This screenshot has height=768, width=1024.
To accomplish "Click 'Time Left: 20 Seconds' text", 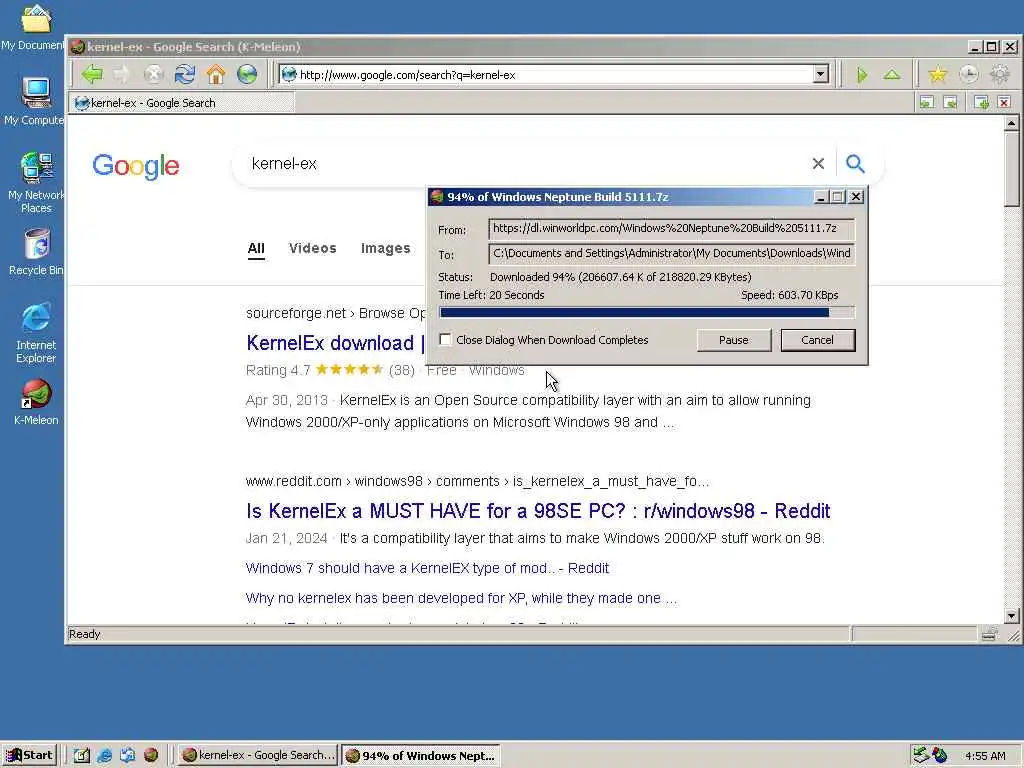I will pos(491,295).
